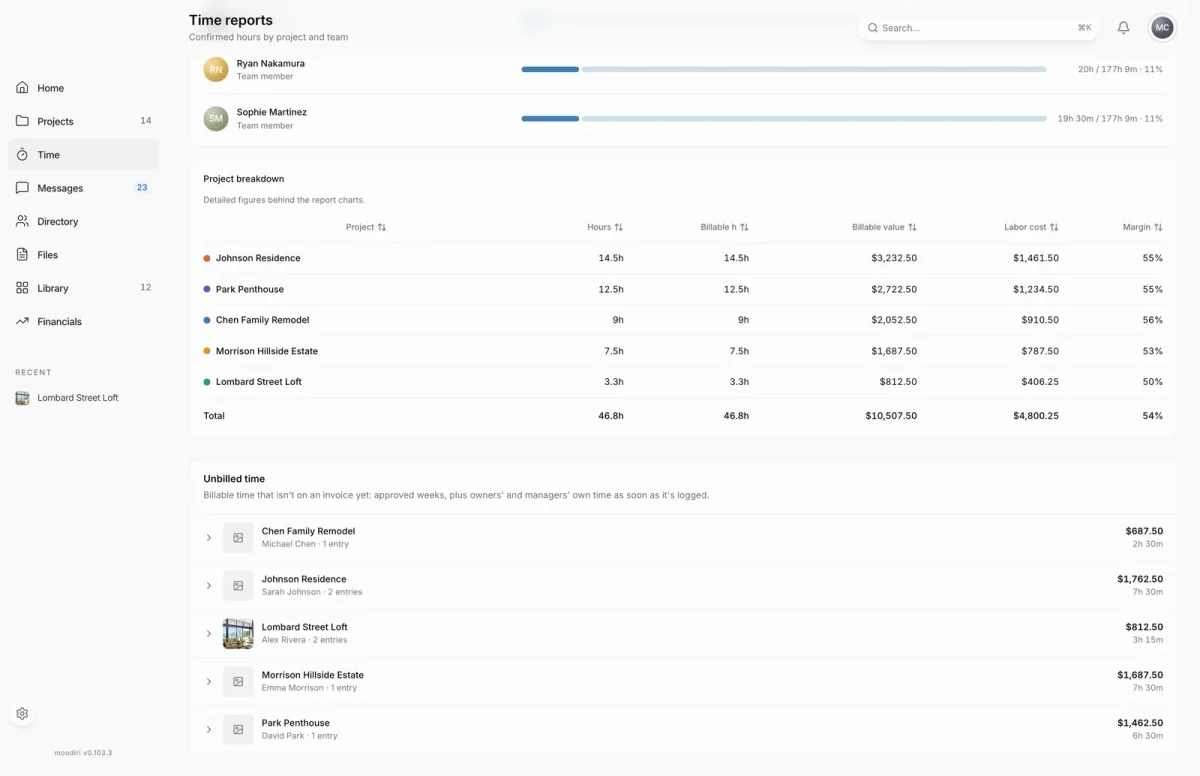Expand the Chen Family Remodel unbilled row

[209, 538]
